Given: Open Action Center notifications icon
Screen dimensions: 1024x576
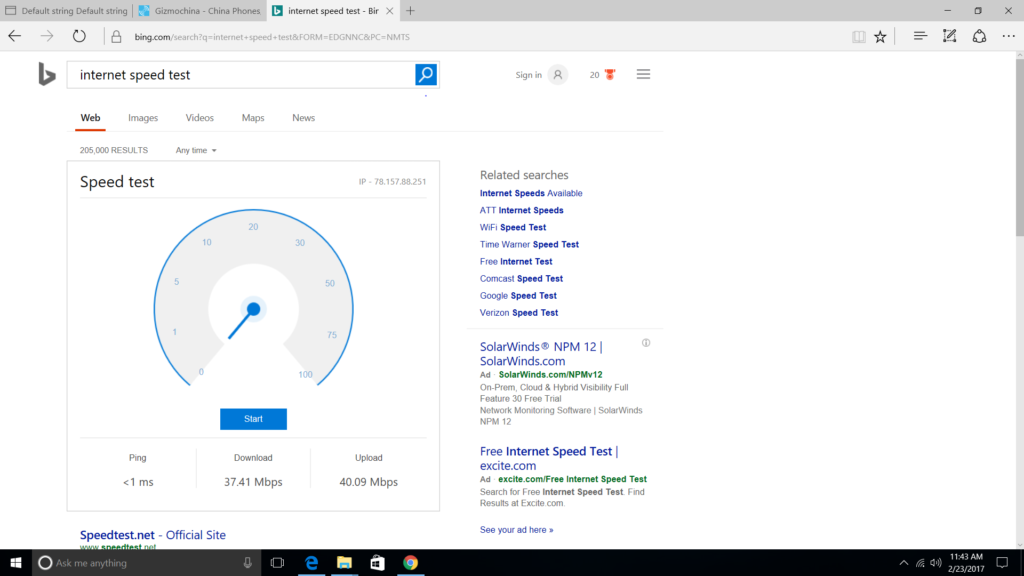Looking at the screenshot, I should (x=1002, y=563).
